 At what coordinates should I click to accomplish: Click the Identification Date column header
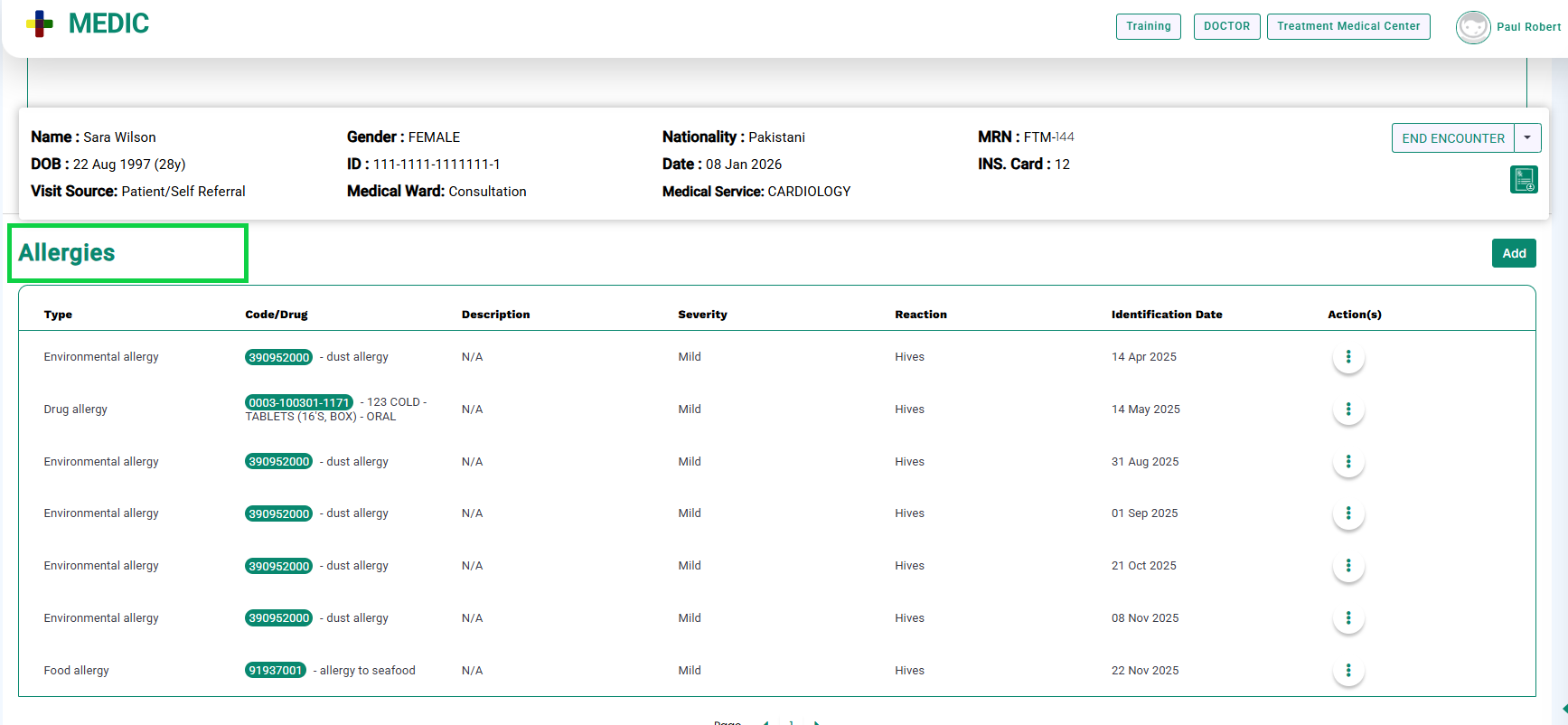(1166, 315)
